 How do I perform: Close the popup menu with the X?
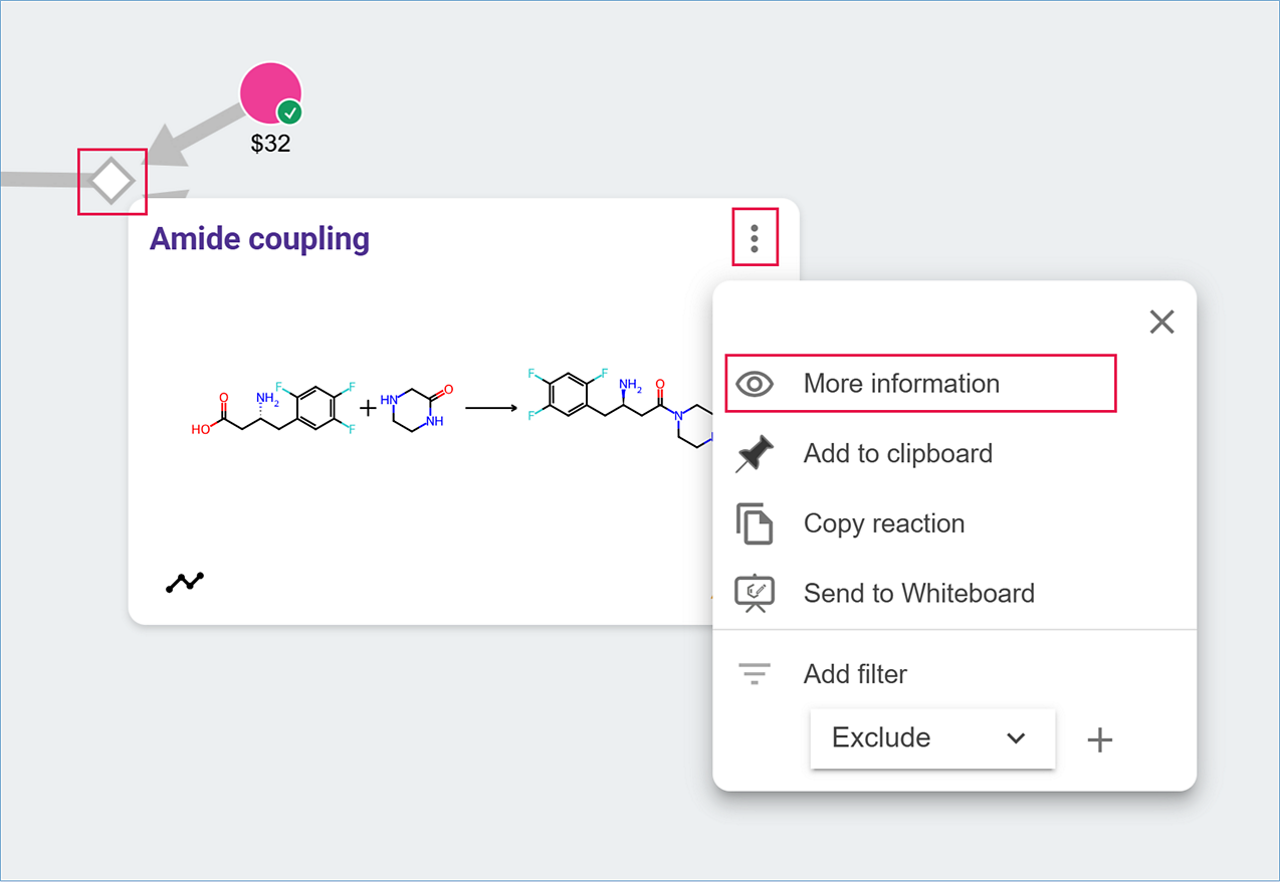1161,322
